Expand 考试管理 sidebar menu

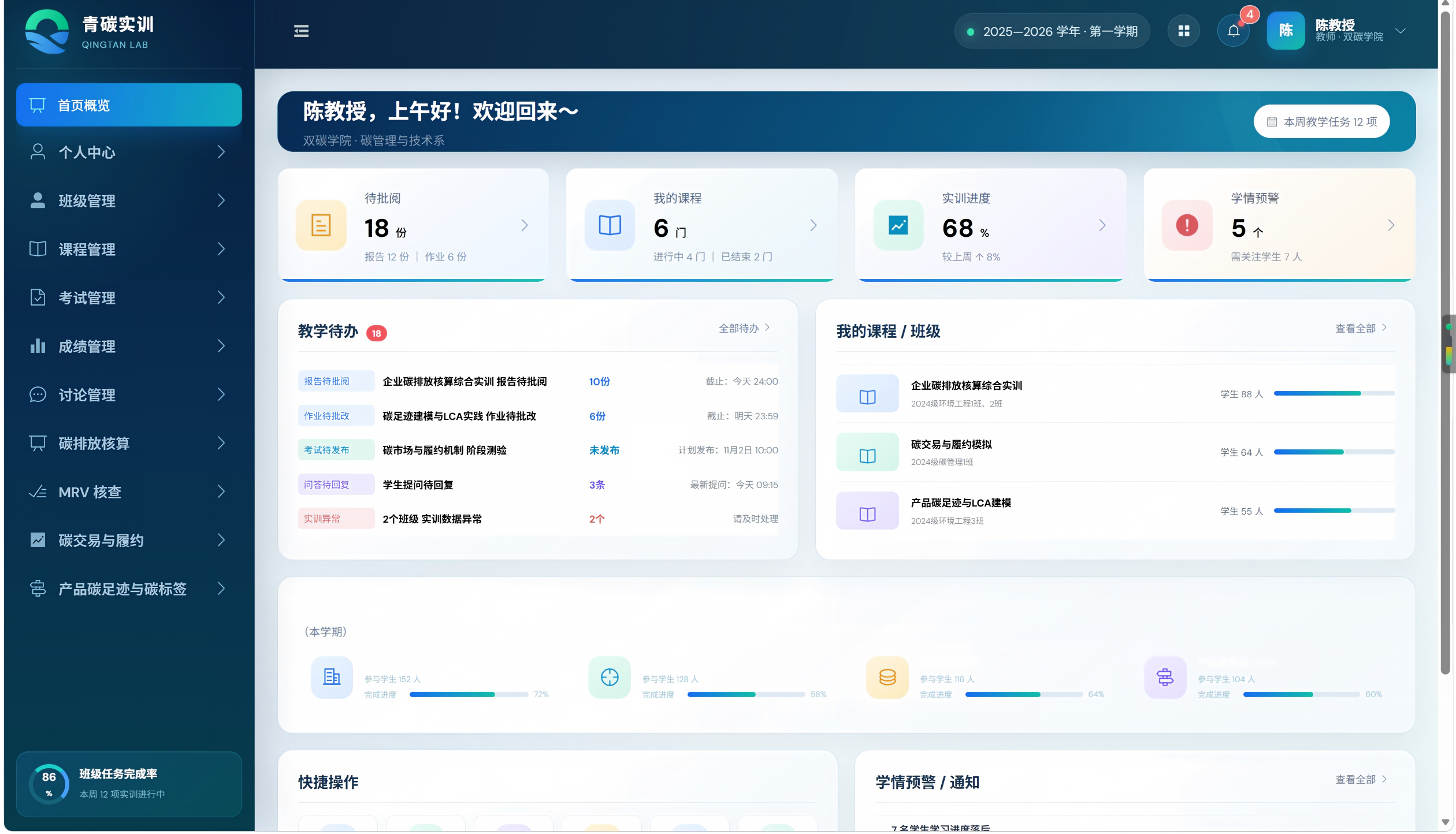pyautogui.click(x=129, y=298)
